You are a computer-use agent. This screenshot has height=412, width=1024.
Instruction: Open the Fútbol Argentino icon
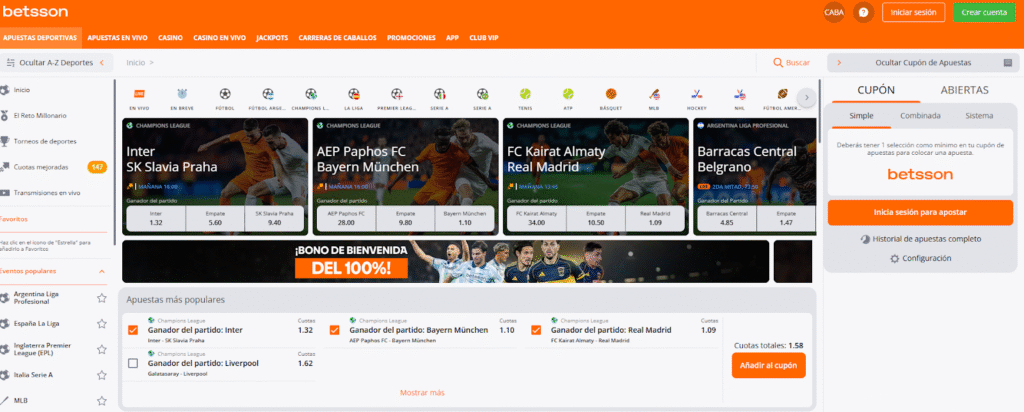268,94
